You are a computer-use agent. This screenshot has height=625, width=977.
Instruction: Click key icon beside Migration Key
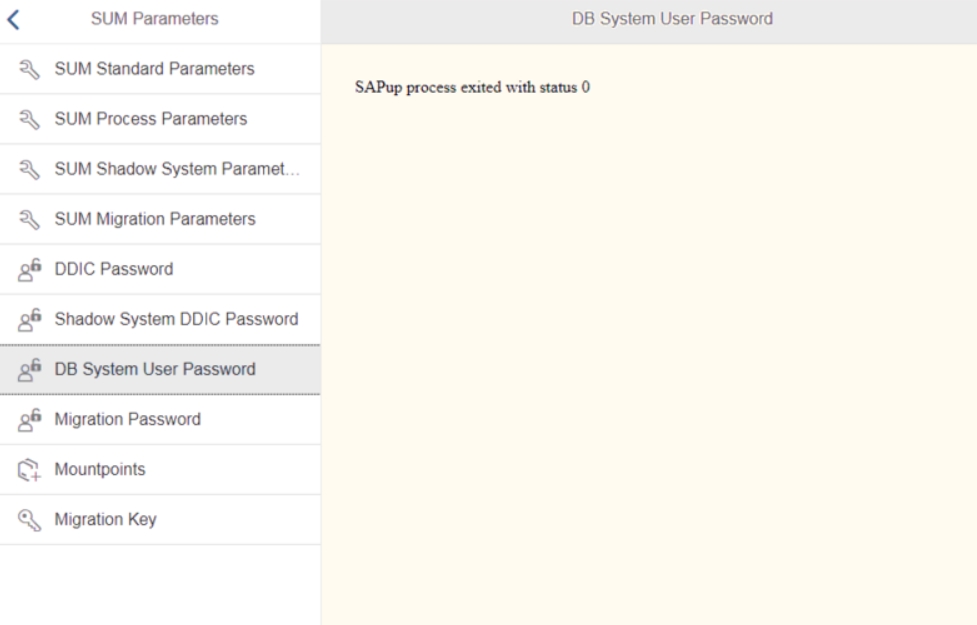coord(29,520)
